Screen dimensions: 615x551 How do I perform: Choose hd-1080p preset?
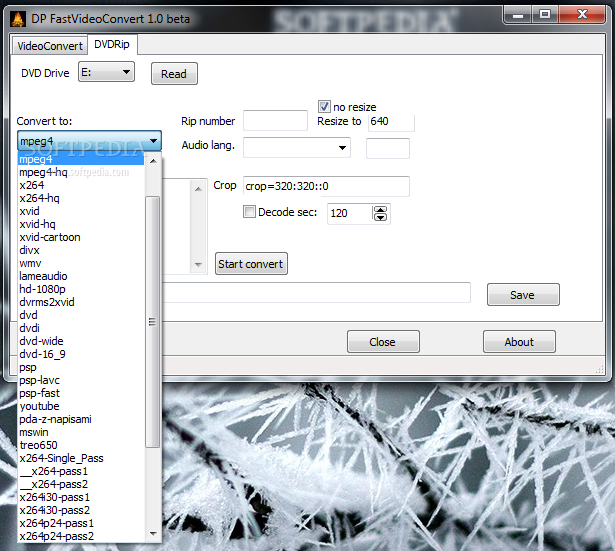tap(81, 289)
